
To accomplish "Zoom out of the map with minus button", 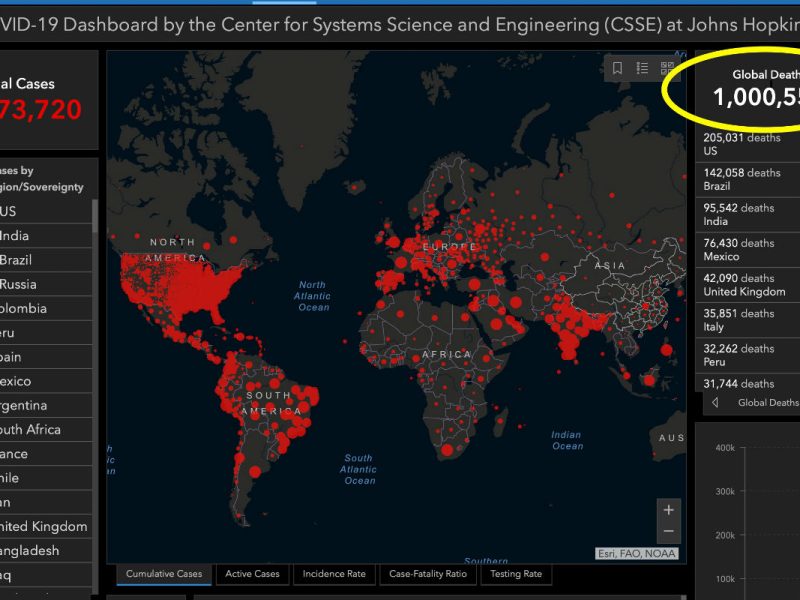I will click(668, 531).
